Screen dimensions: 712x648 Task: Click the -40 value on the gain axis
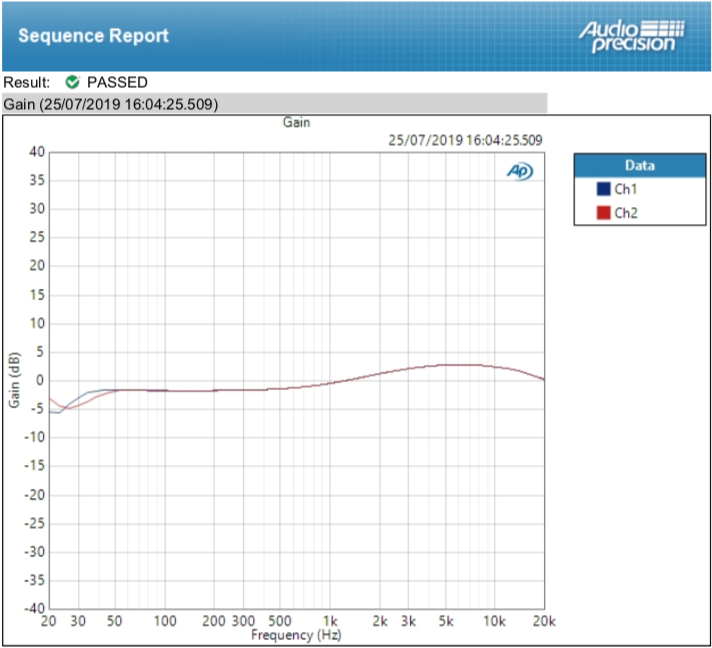(x=35, y=608)
